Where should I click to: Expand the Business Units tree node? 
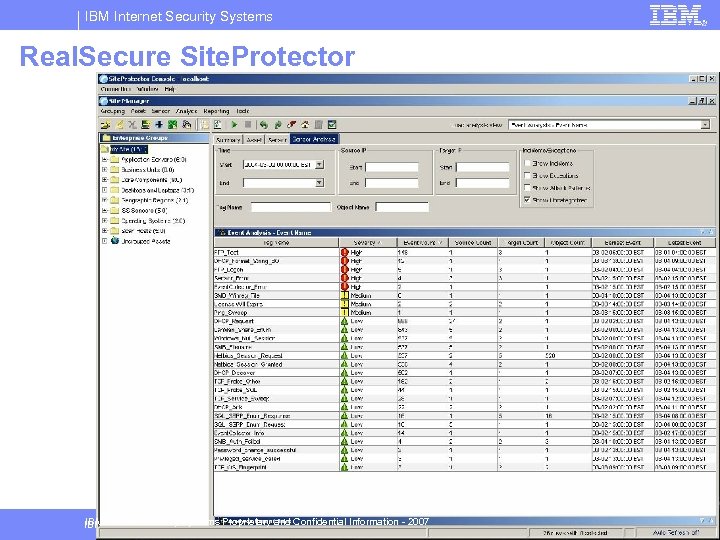tap(105, 169)
